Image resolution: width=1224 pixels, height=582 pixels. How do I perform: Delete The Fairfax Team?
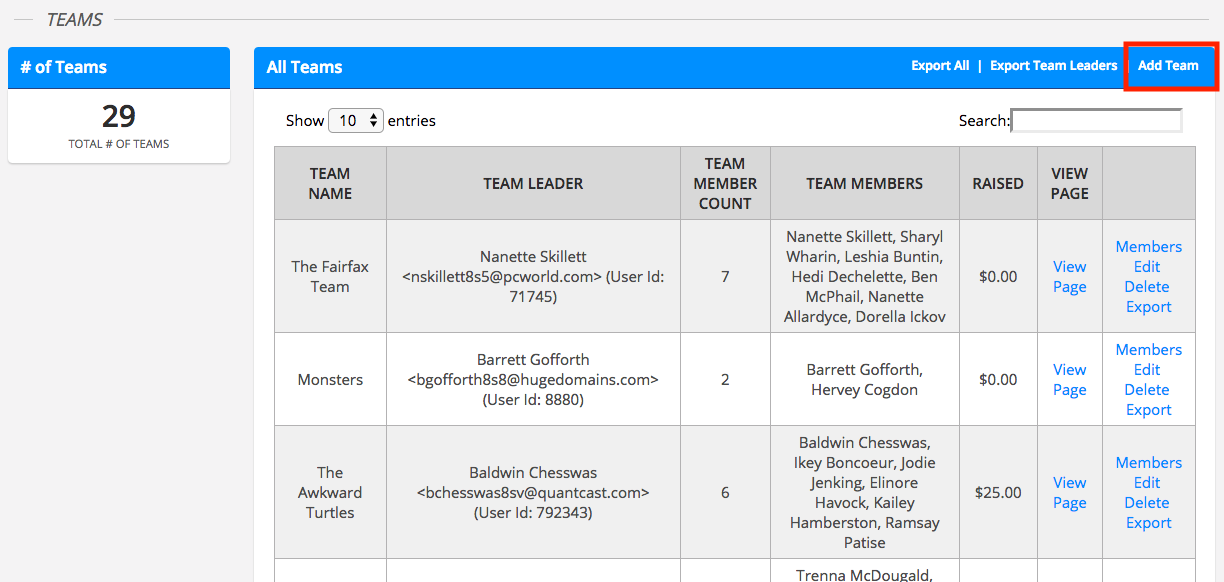1147,287
